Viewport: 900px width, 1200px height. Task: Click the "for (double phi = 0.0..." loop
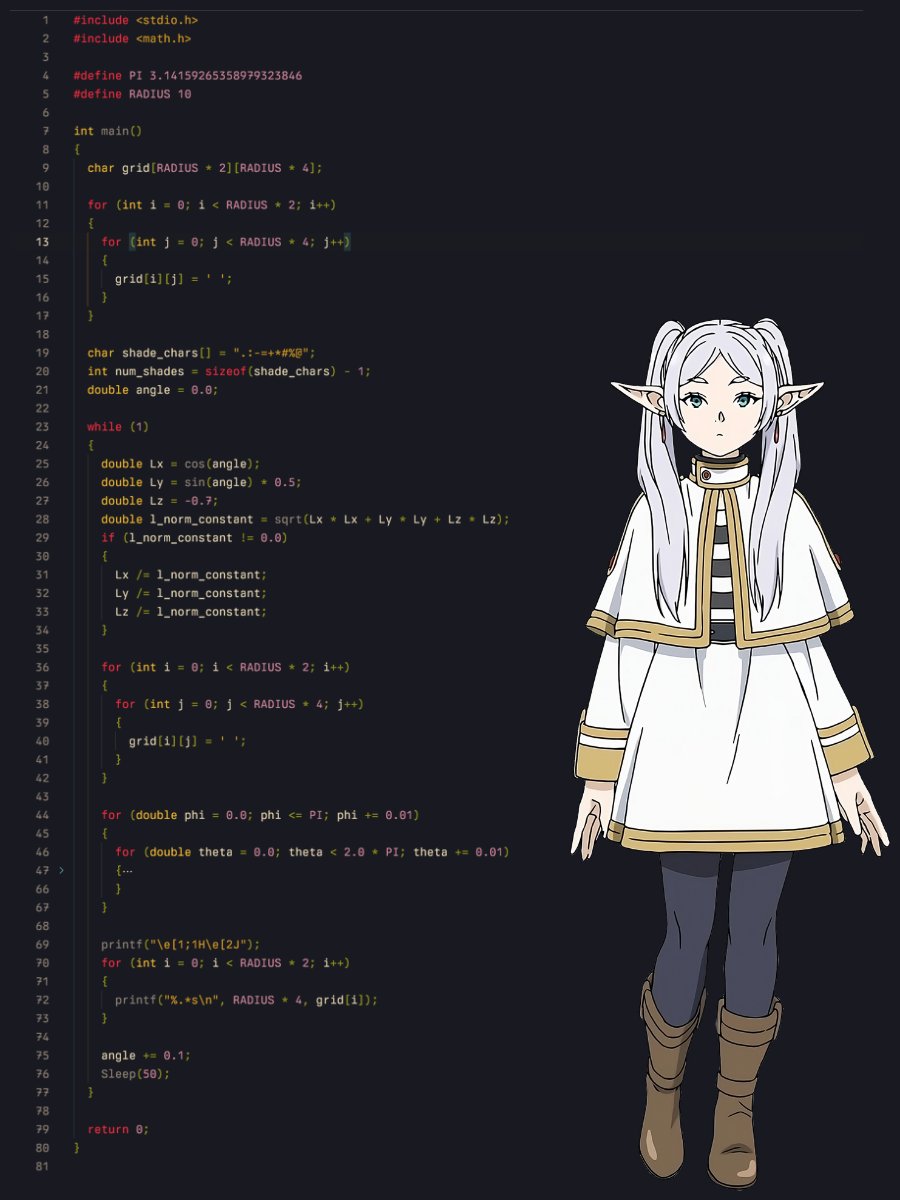tap(260, 815)
